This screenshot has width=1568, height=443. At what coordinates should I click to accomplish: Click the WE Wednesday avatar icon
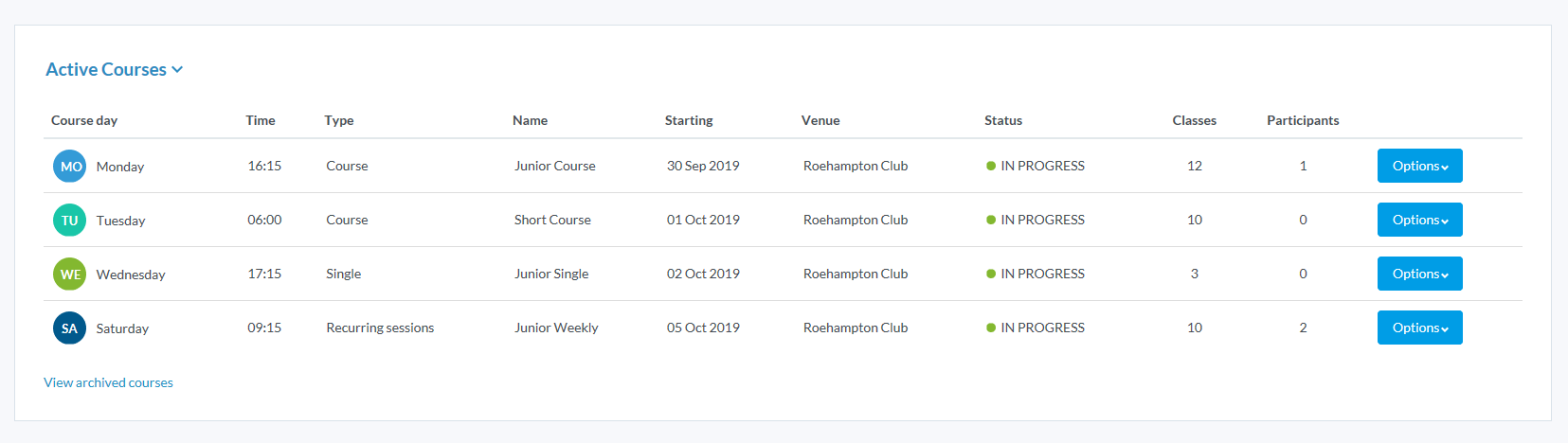pyautogui.click(x=69, y=275)
